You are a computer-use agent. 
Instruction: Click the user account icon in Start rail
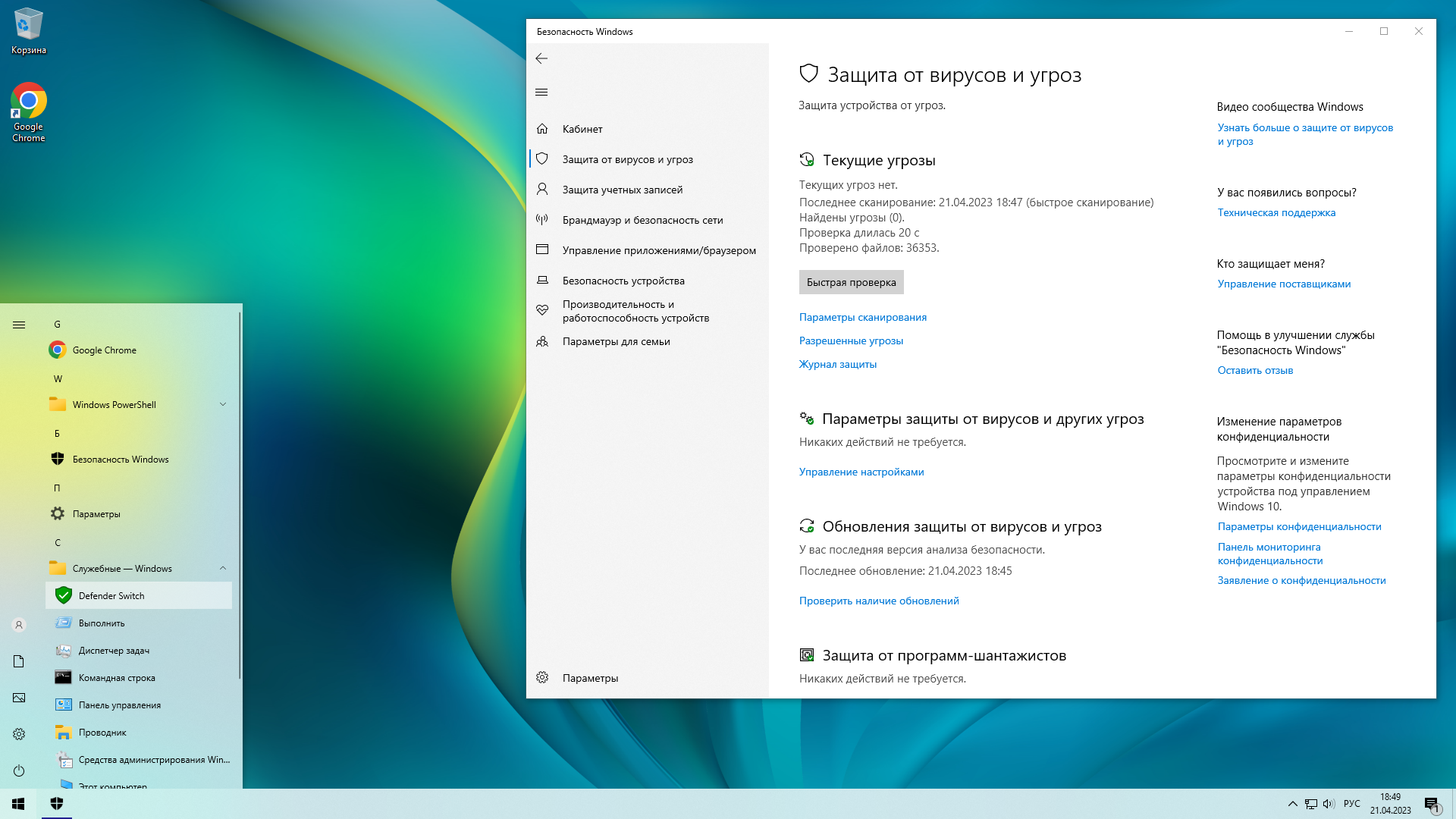pyautogui.click(x=19, y=625)
